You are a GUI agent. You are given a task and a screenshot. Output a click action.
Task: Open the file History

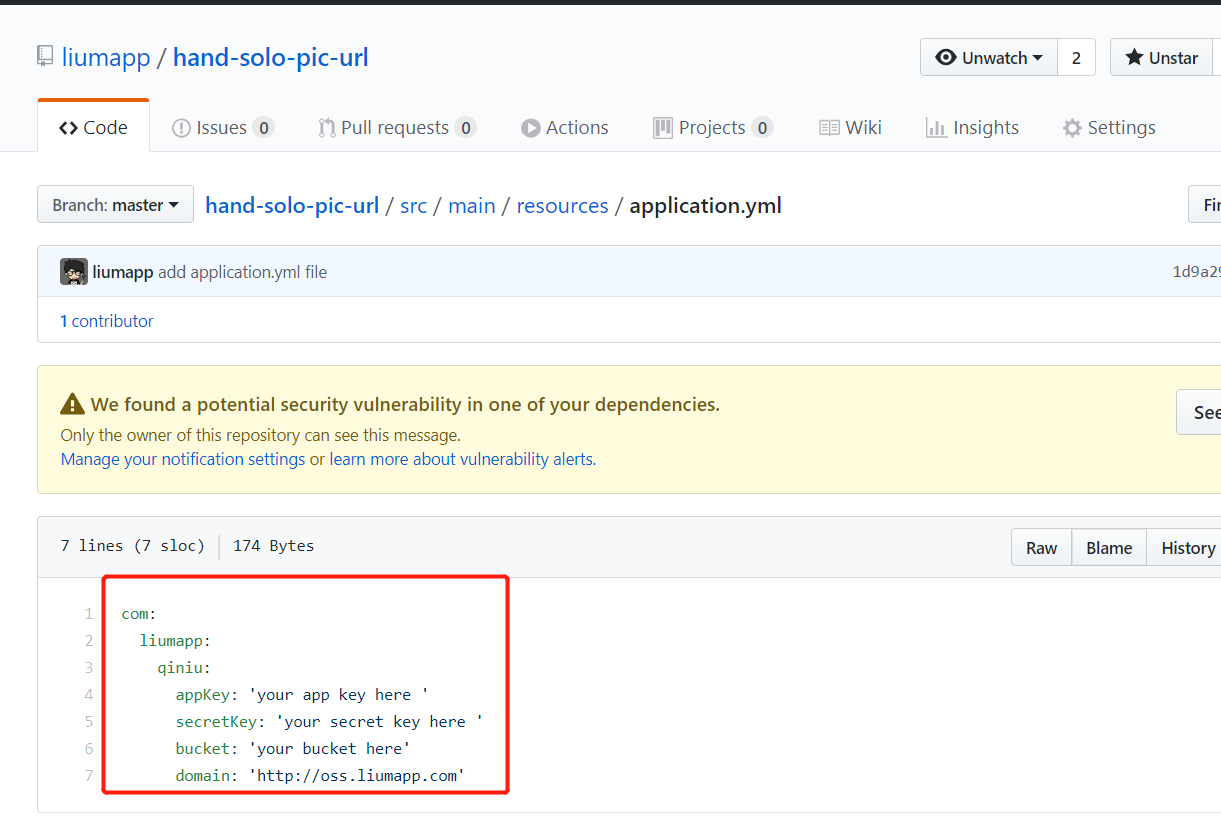pyautogui.click(x=1187, y=548)
